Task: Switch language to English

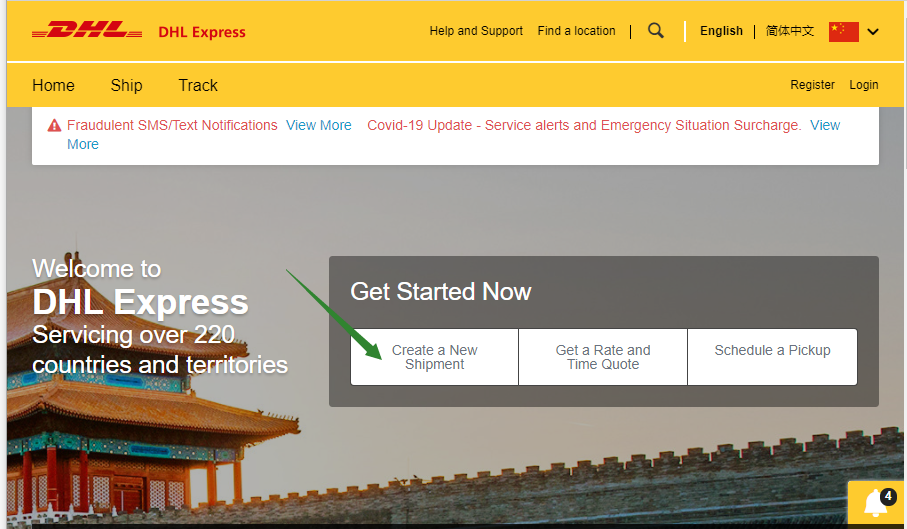Action: 721,31
